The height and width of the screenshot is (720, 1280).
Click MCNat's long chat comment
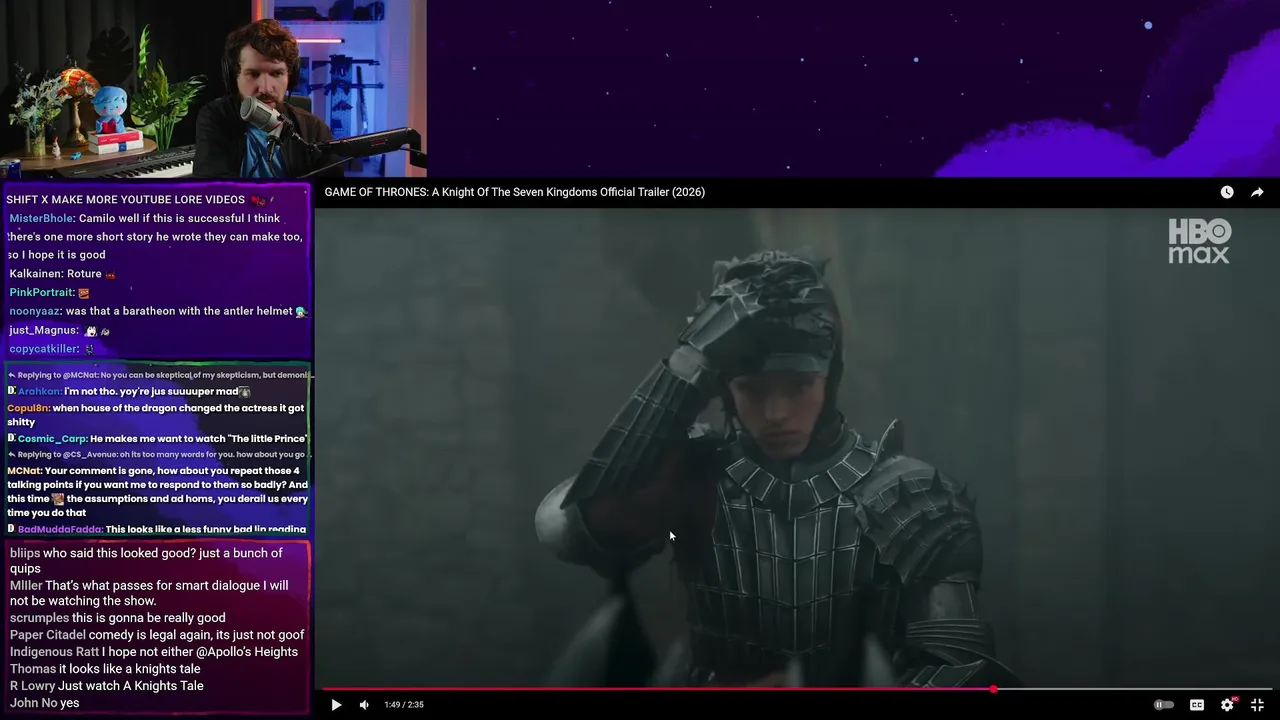tap(158, 491)
